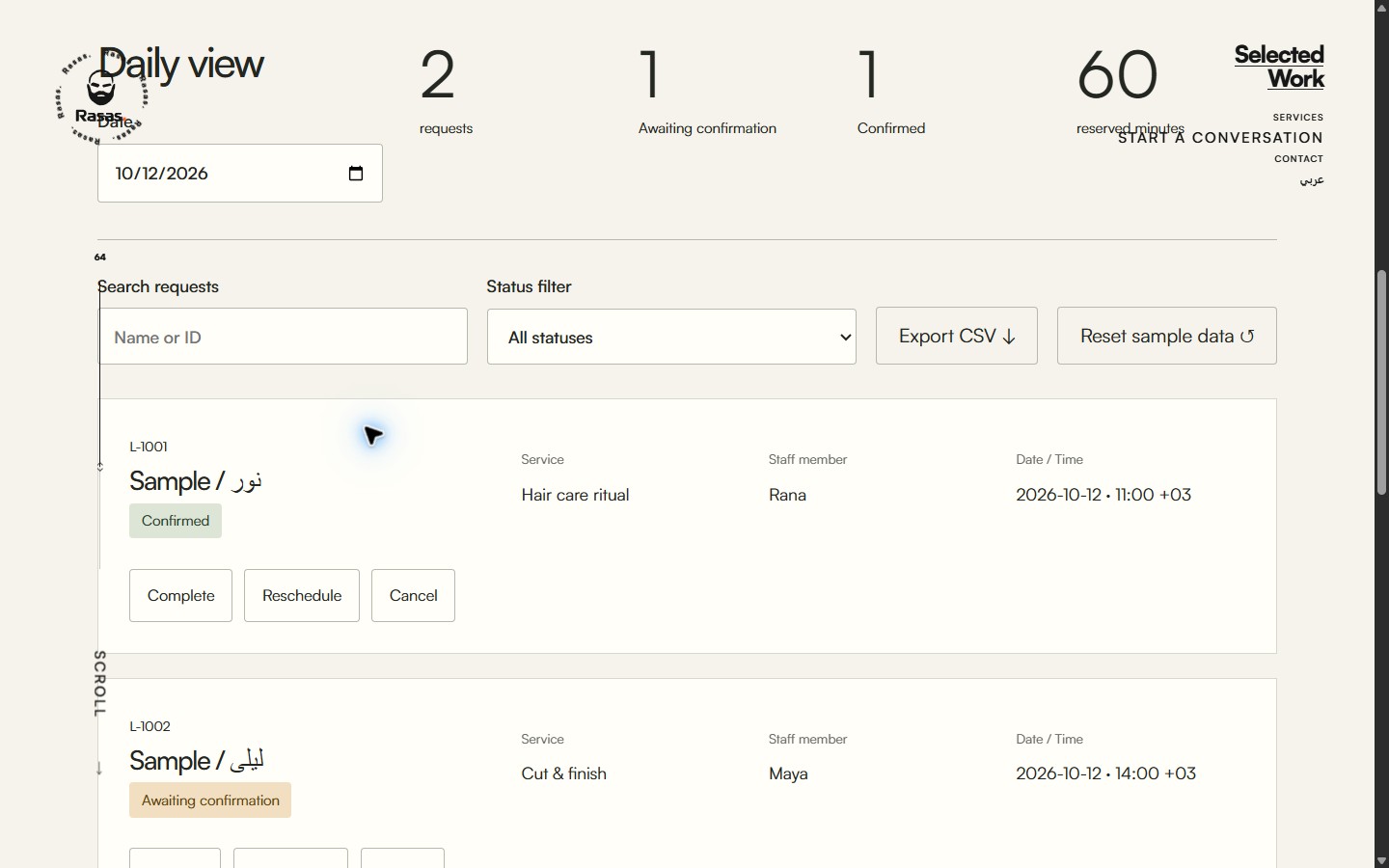Open the Selected Work link
The width and height of the screenshot is (1389, 868).
point(1280,67)
